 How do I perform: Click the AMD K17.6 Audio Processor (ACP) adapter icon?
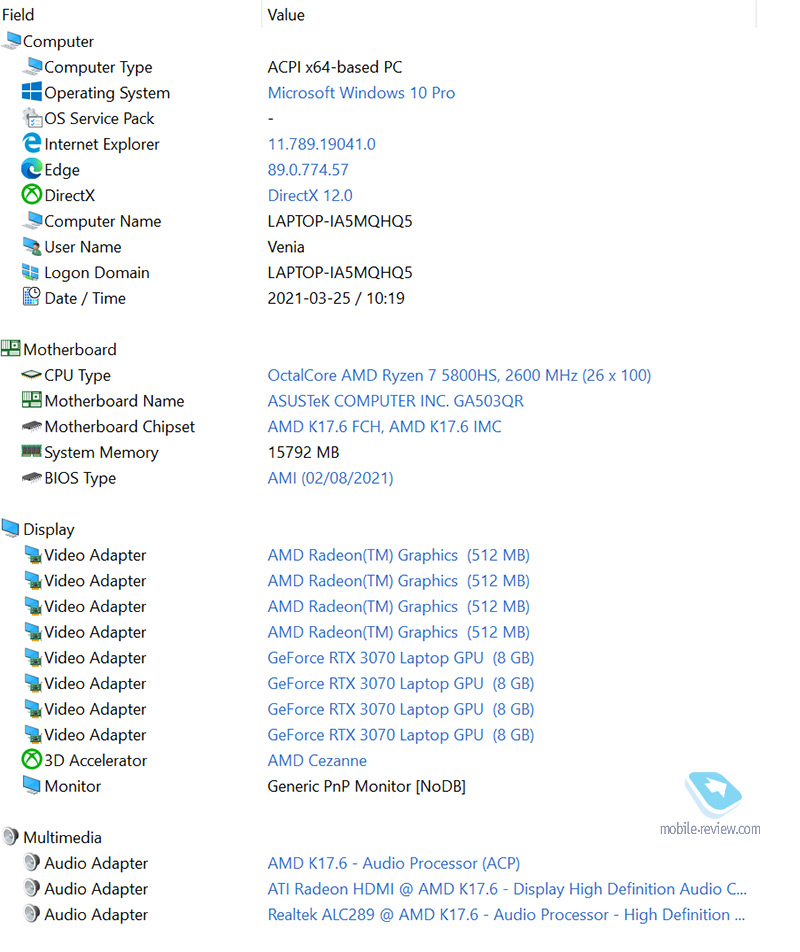point(32,862)
